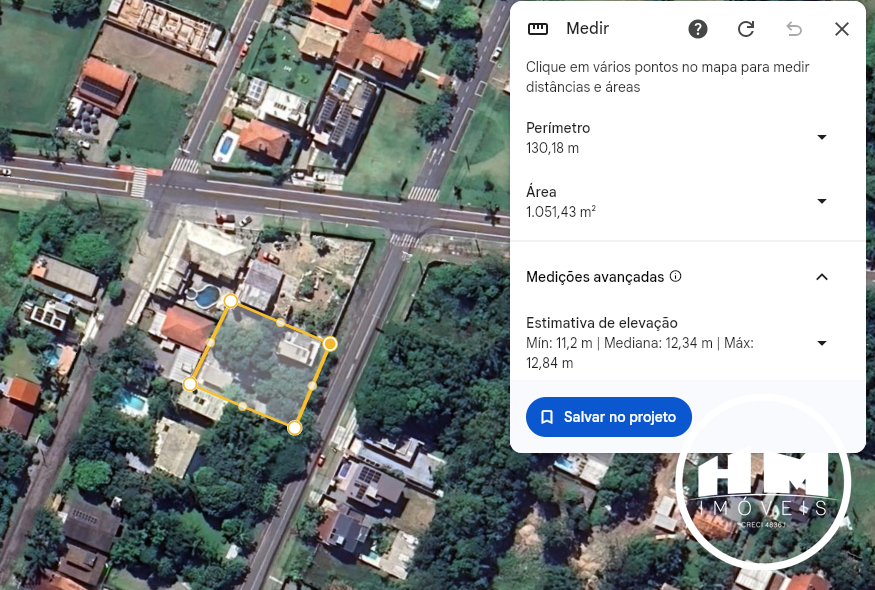Select the leftmost polygon vertex
The width and height of the screenshot is (875, 590).
[x=190, y=384]
